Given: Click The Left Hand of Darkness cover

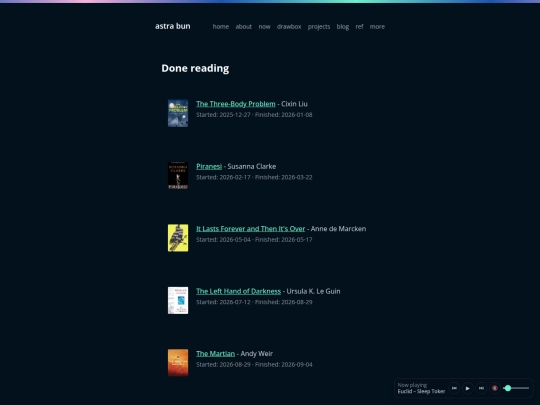Looking at the screenshot, I should coord(178,300).
